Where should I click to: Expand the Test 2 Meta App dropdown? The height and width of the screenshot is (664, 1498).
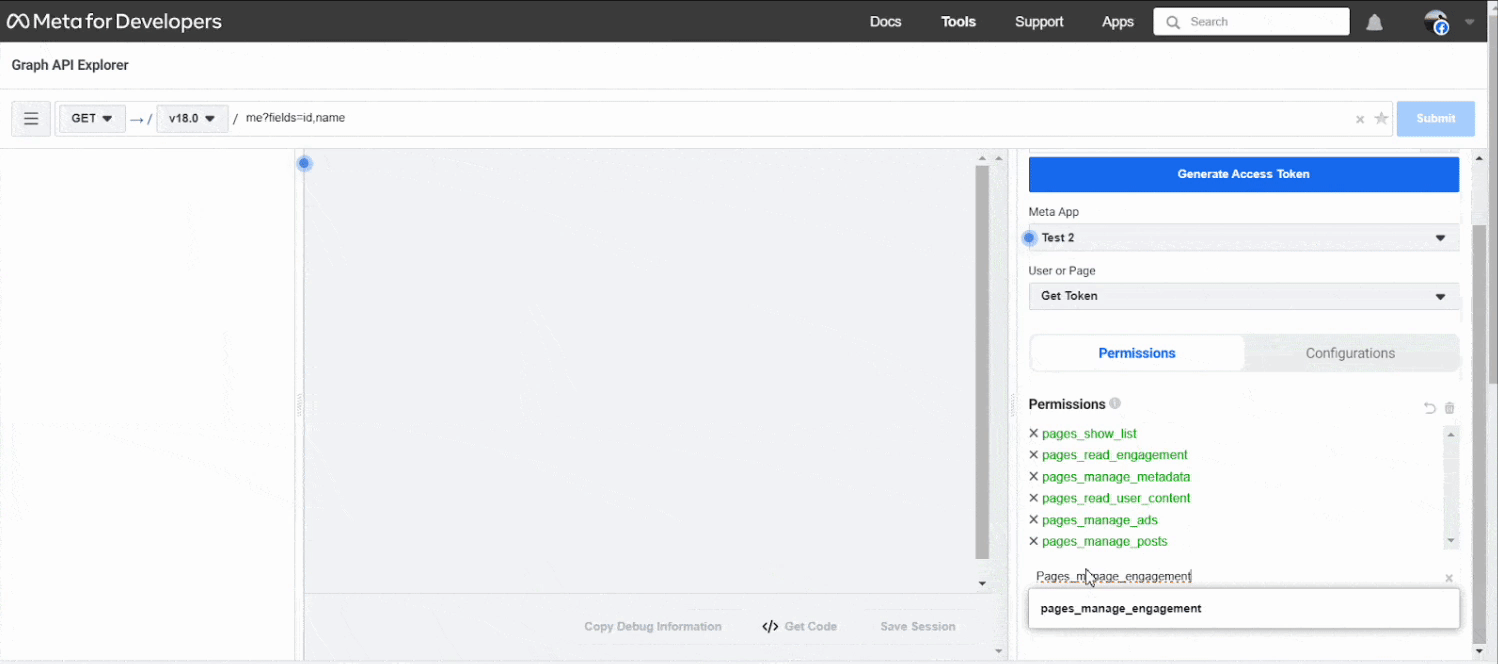coord(1243,238)
